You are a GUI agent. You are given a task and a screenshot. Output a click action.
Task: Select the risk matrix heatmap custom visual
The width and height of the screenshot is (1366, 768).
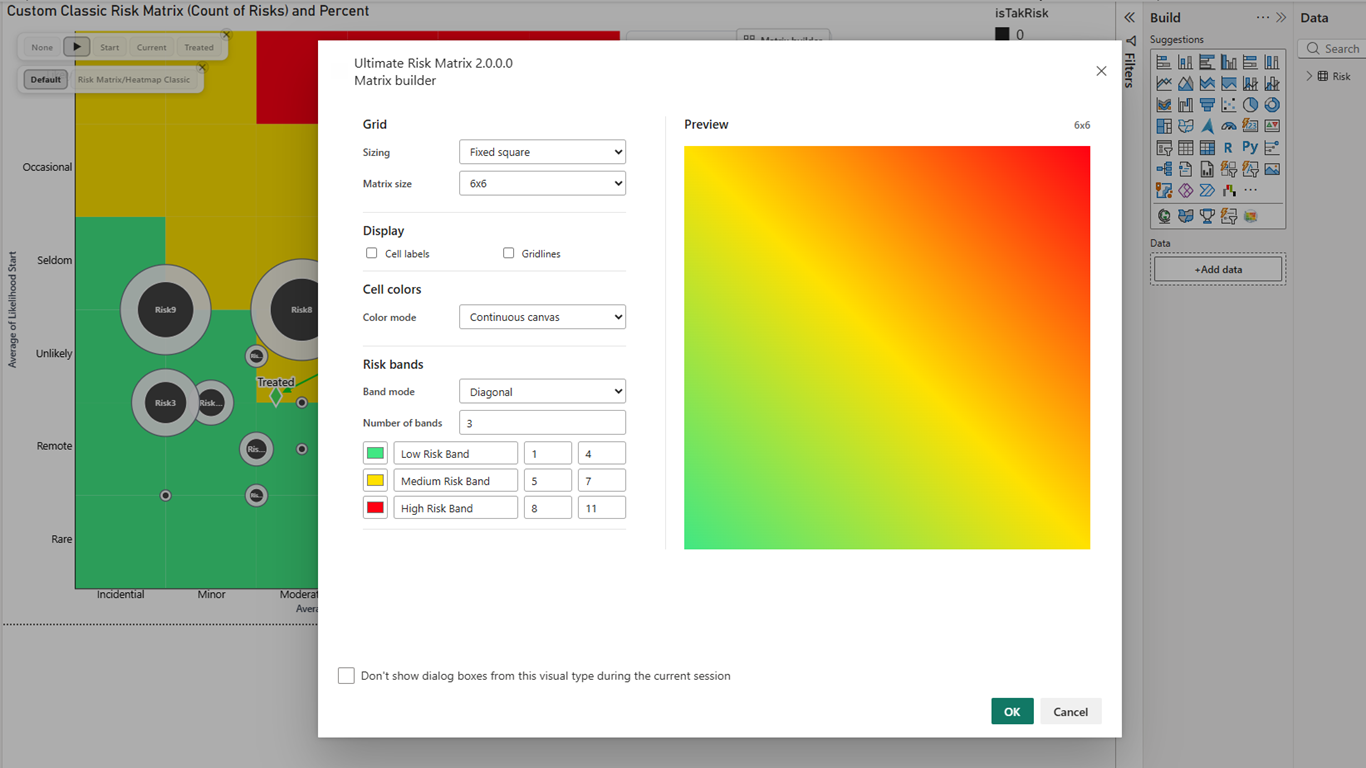(1250, 215)
